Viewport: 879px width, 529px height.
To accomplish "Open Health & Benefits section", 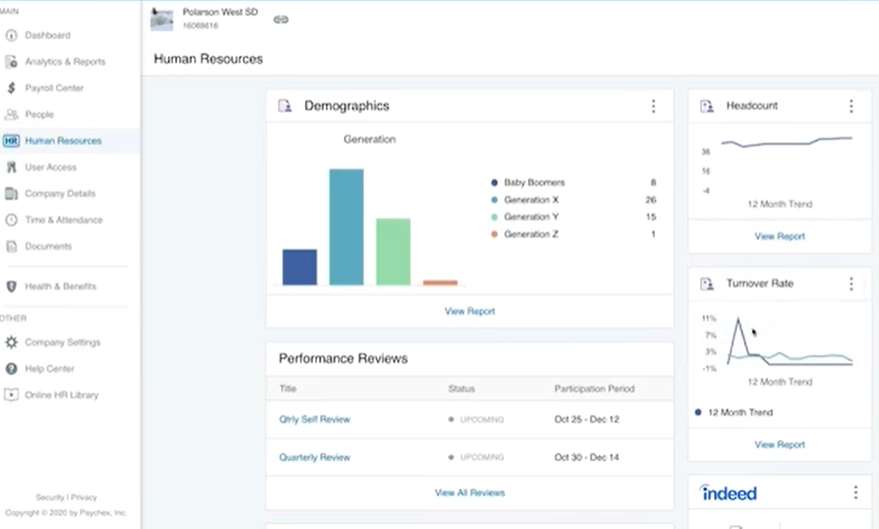I will click(61, 286).
